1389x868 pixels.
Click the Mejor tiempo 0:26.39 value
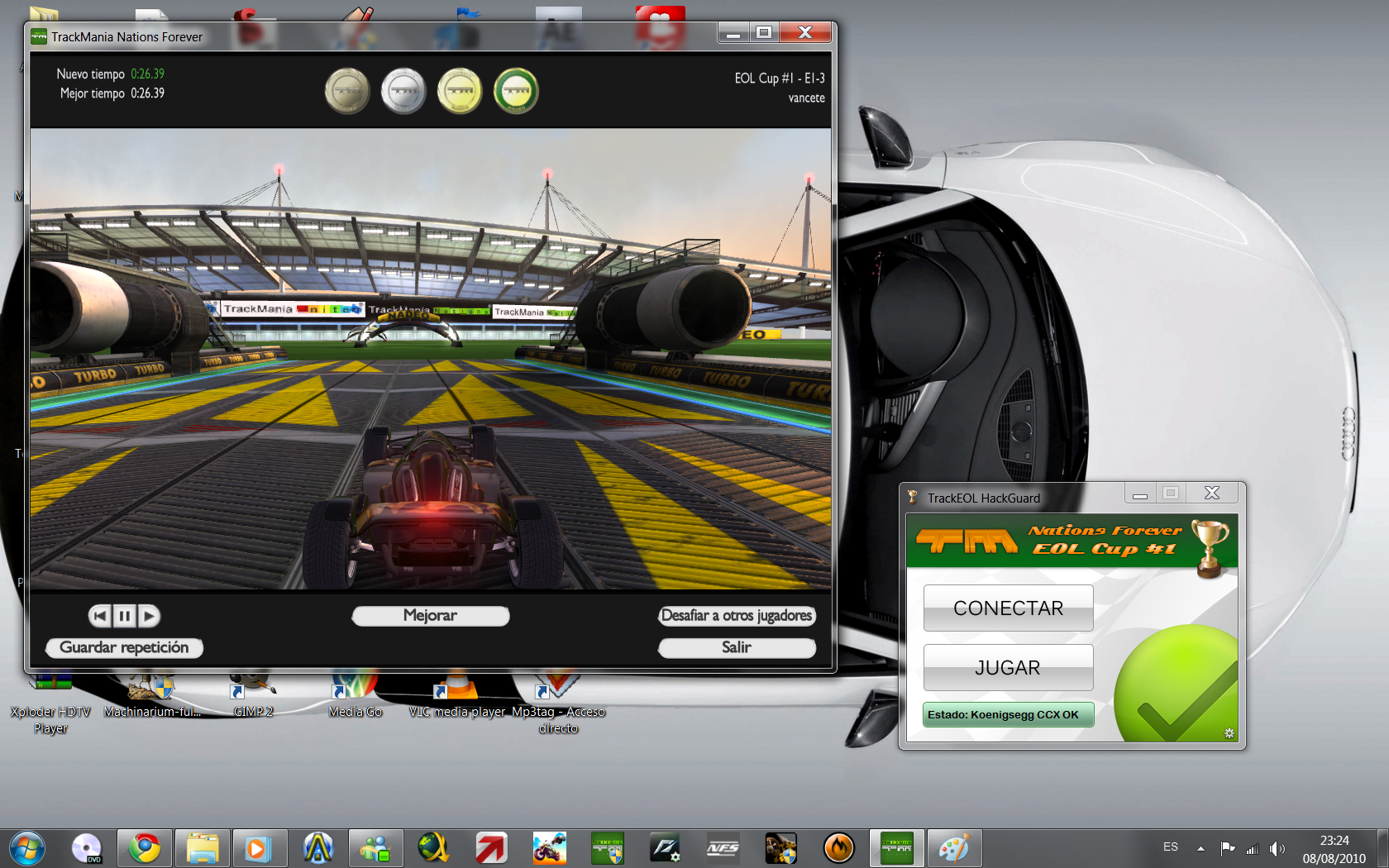(x=147, y=93)
